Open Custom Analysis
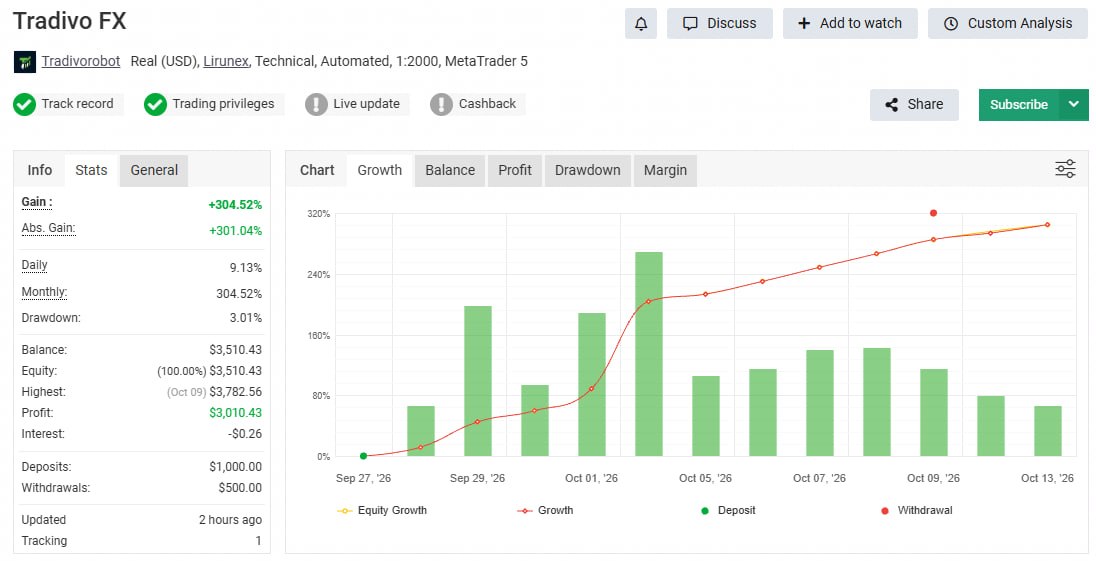This screenshot has height=561, width=1096. point(1007,24)
